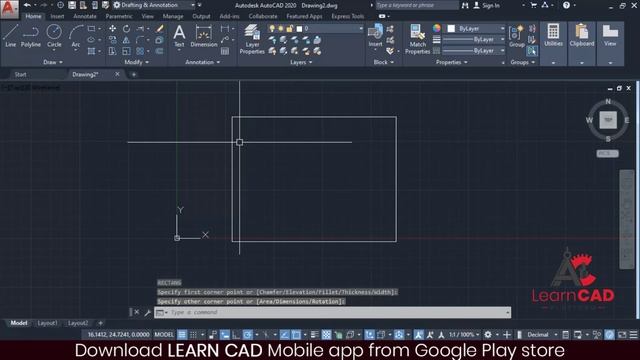Click the Copy tool icon
640x360 pixels.
click(112, 40)
